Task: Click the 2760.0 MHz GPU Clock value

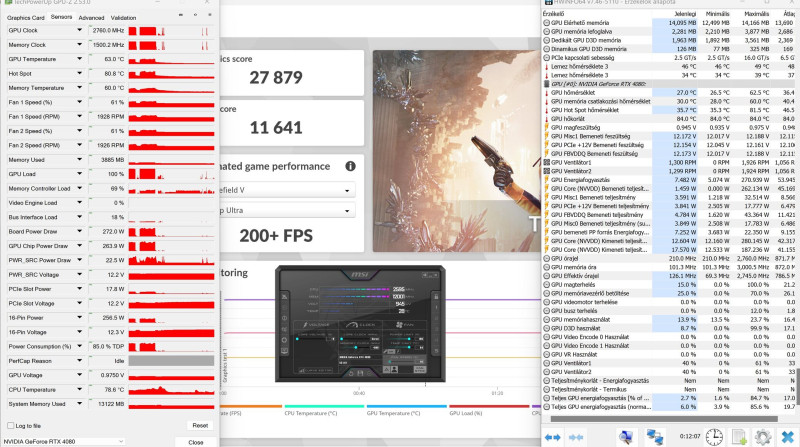Action: (108, 30)
